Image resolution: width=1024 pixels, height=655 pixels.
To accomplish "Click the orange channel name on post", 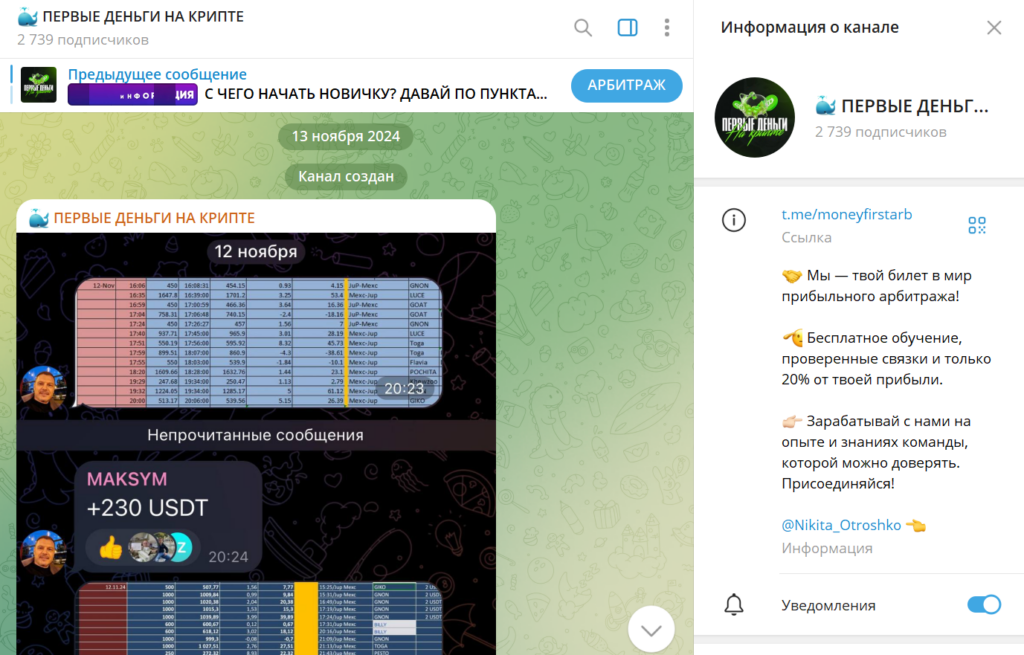I will 154,218.
